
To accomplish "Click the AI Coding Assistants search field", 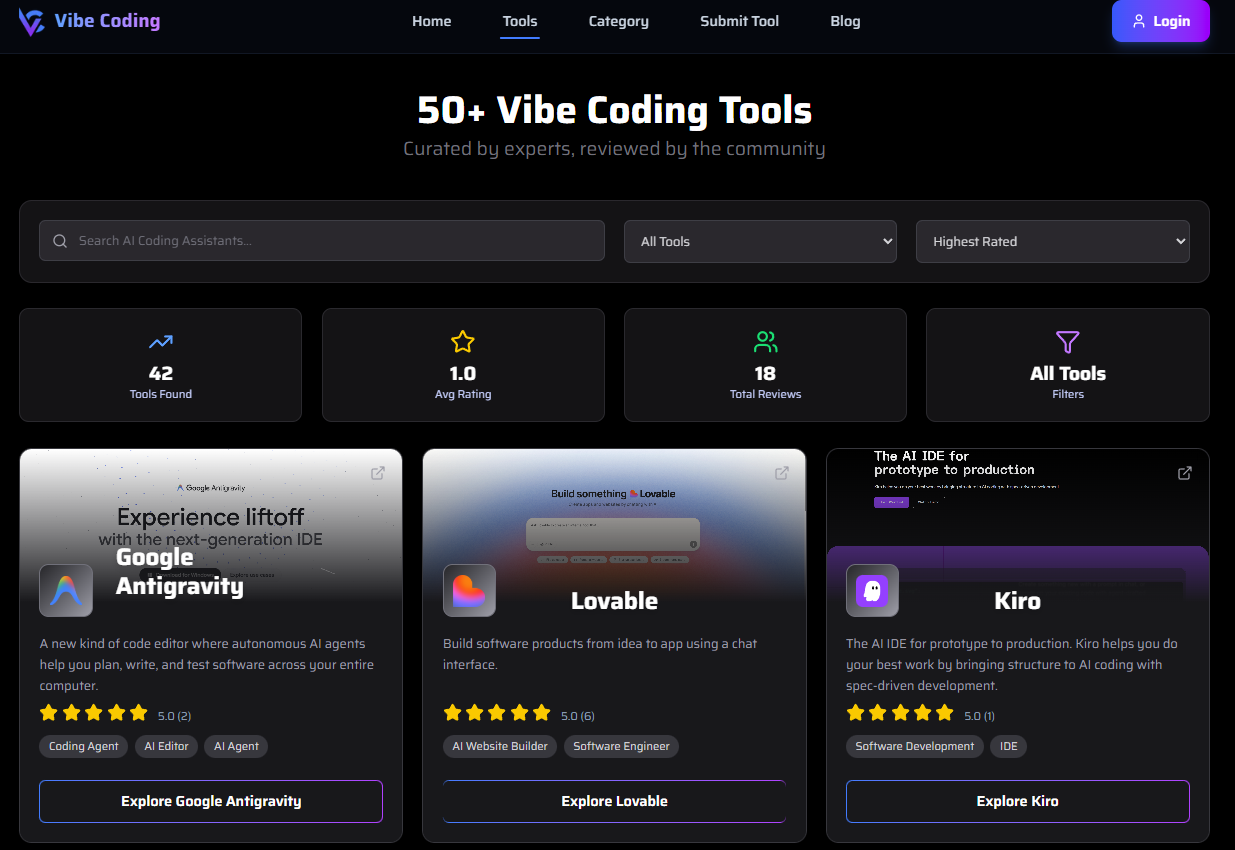I will (x=321, y=241).
